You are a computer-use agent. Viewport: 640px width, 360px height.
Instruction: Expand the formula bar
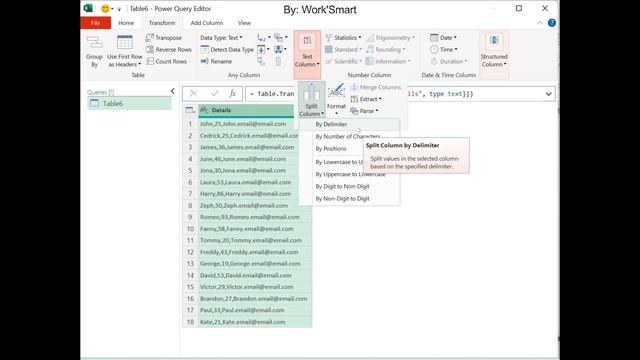(548, 94)
